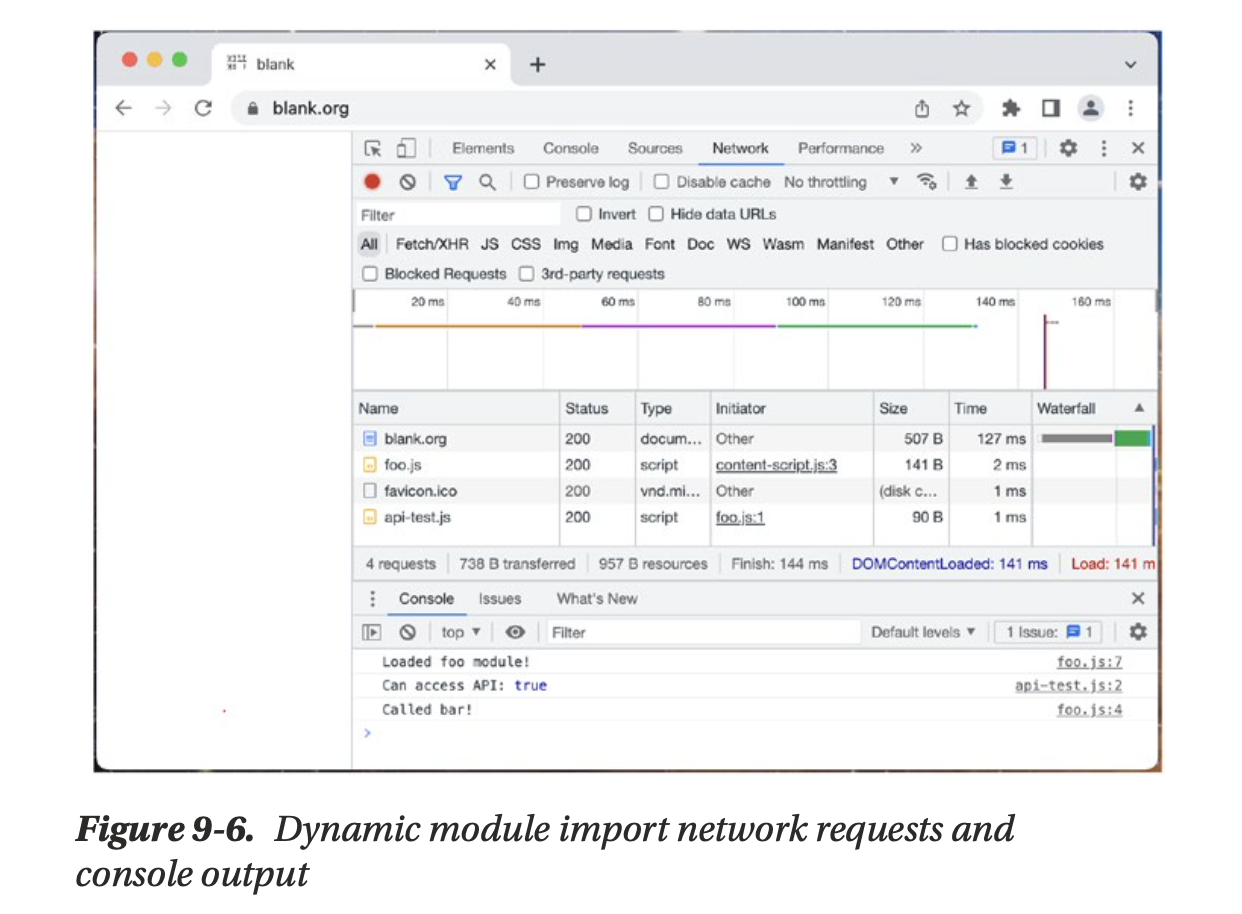Open the top JavaScript context dropdown
The image size is (1242, 914).
[x=461, y=632]
